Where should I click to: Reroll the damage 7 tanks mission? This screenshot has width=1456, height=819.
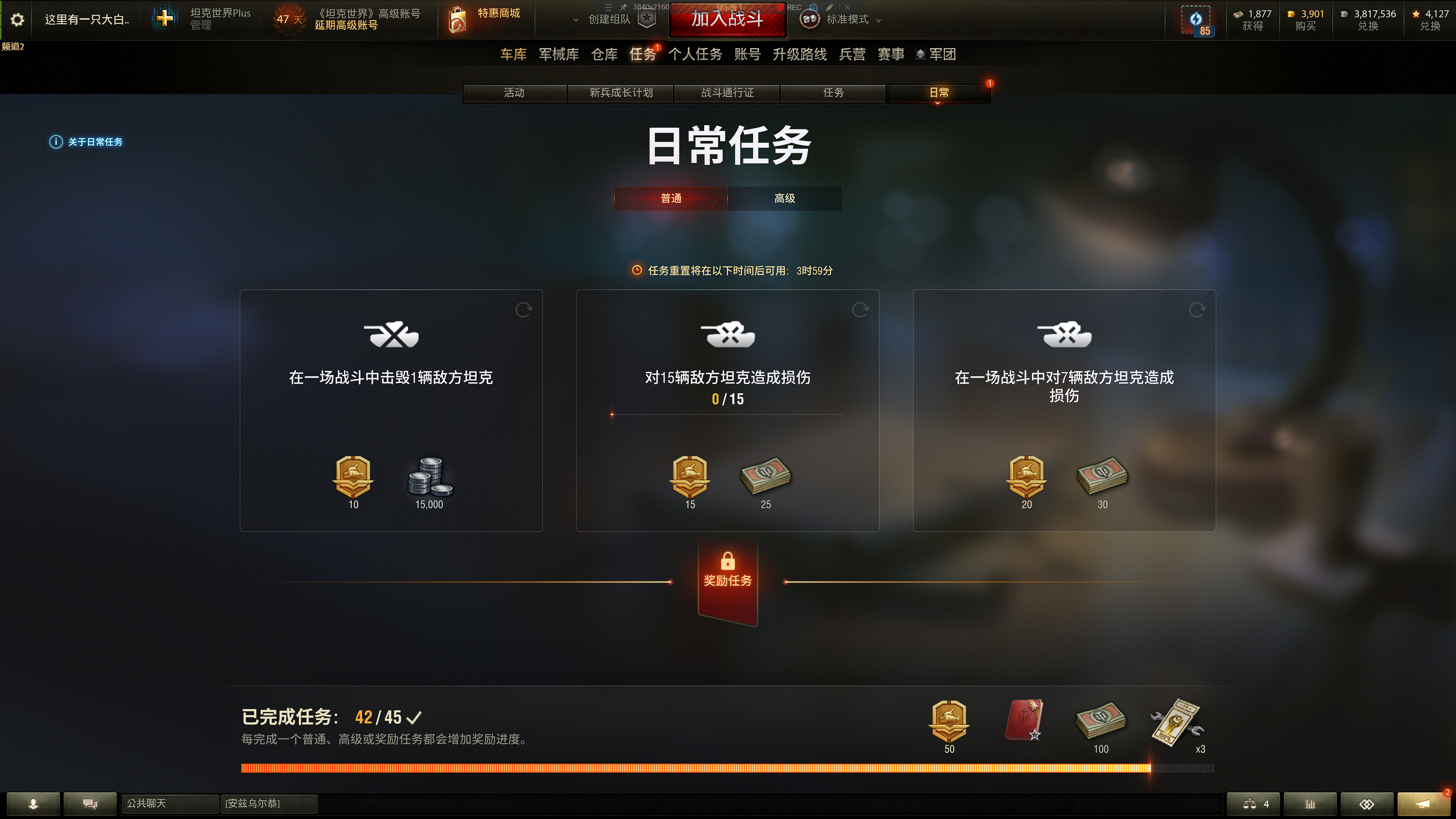coord(1197,310)
